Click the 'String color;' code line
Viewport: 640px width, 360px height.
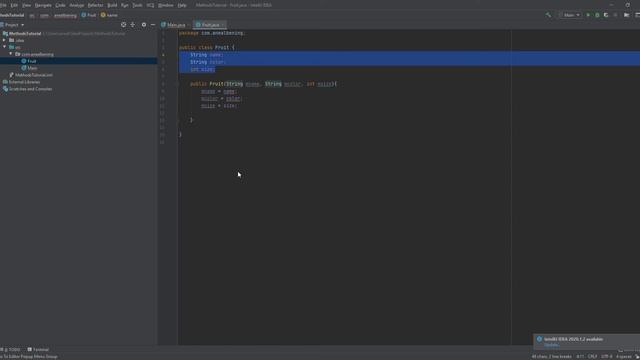tap(208, 62)
